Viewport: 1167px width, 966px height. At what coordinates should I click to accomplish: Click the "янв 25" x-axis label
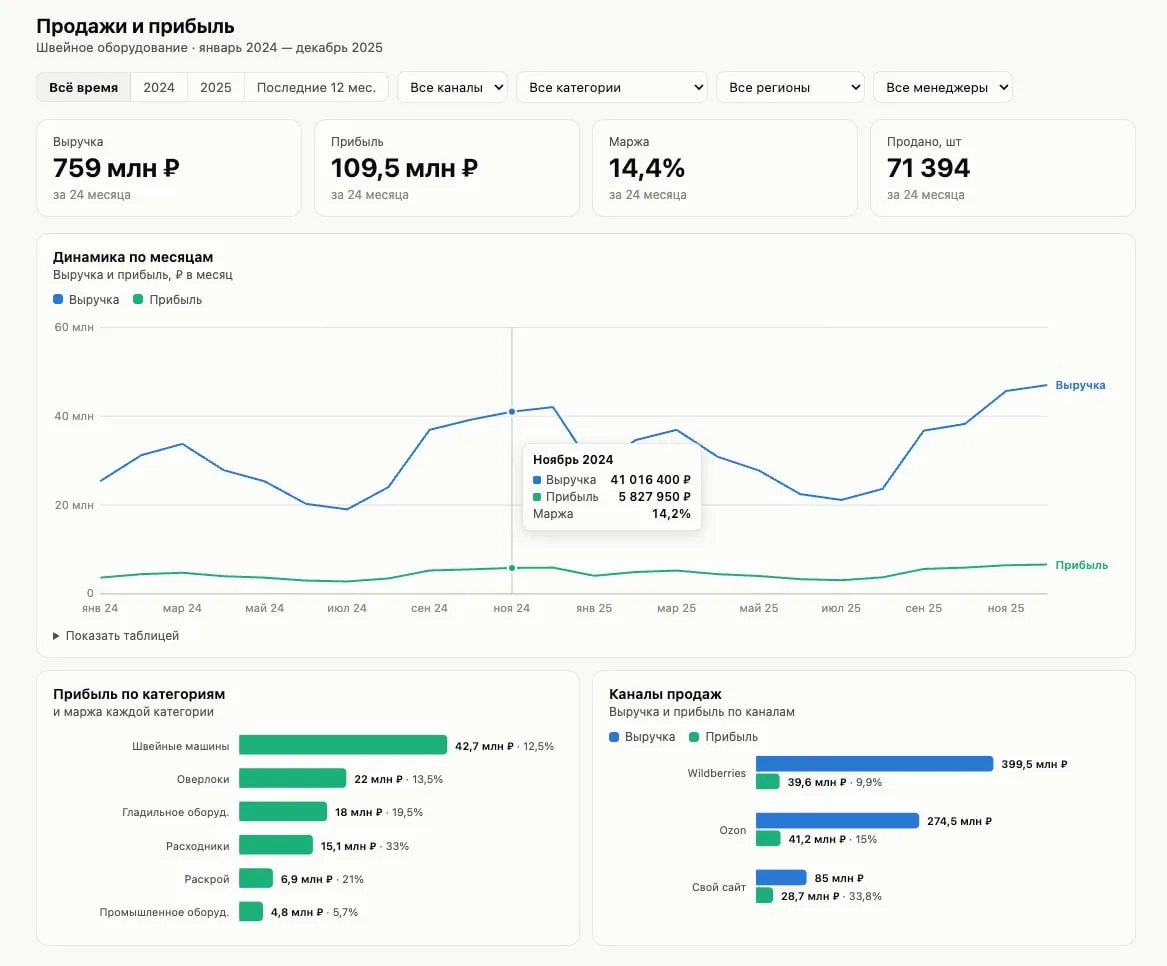pos(594,608)
